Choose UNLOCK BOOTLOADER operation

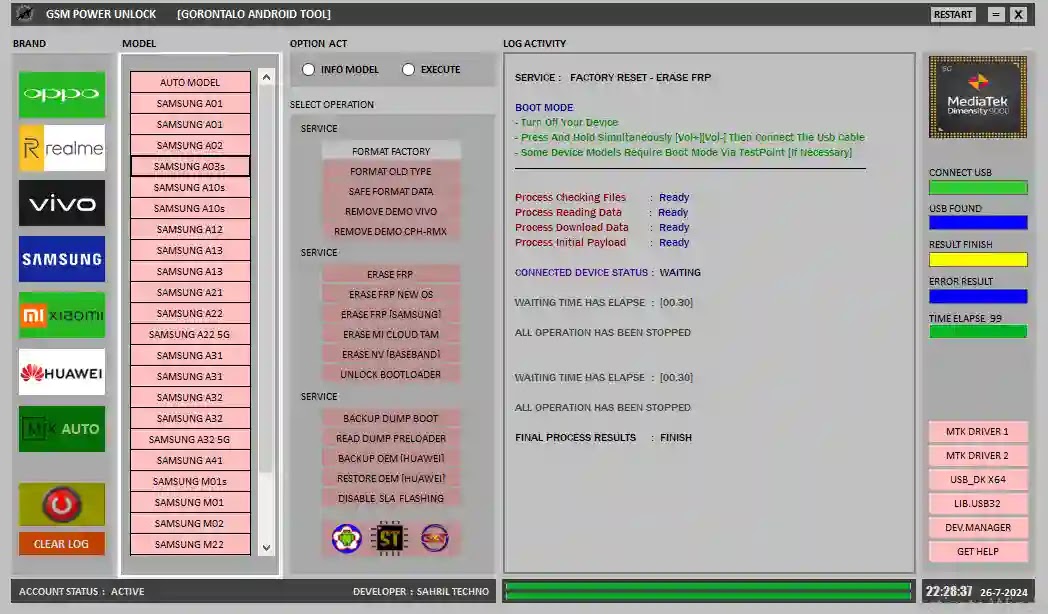point(391,375)
